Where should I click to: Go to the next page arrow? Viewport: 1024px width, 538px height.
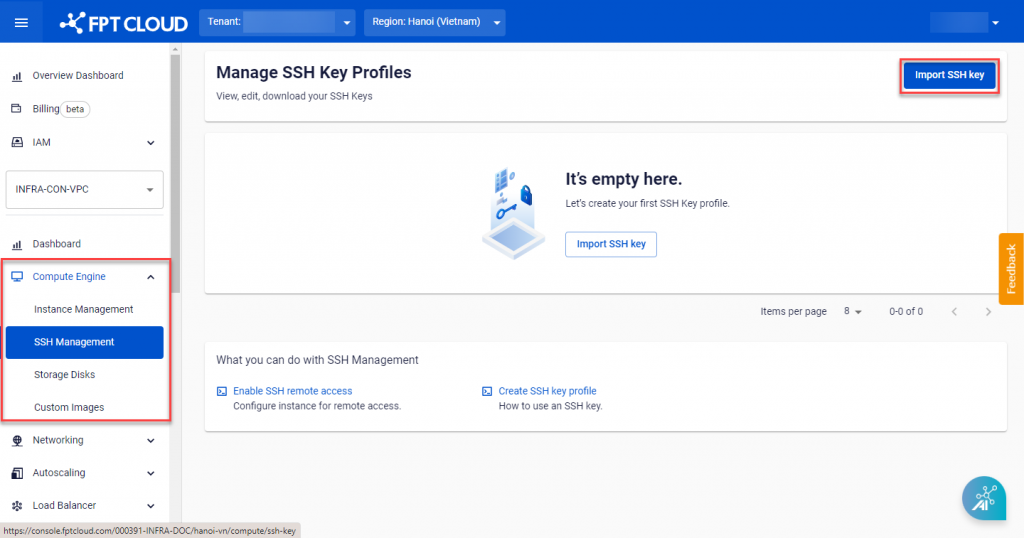point(988,312)
